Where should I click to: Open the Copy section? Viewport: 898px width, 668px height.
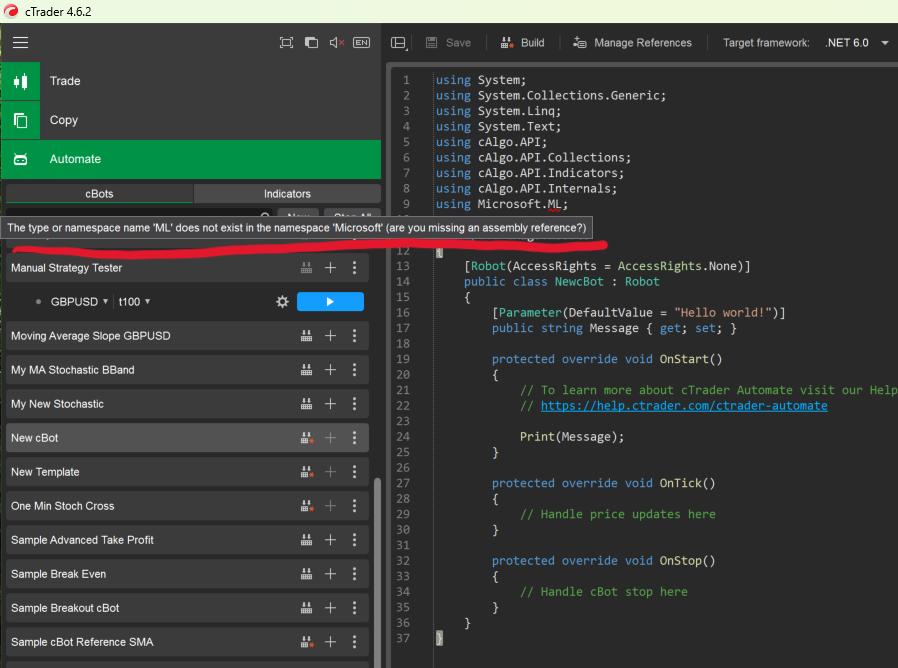(x=191, y=120)
